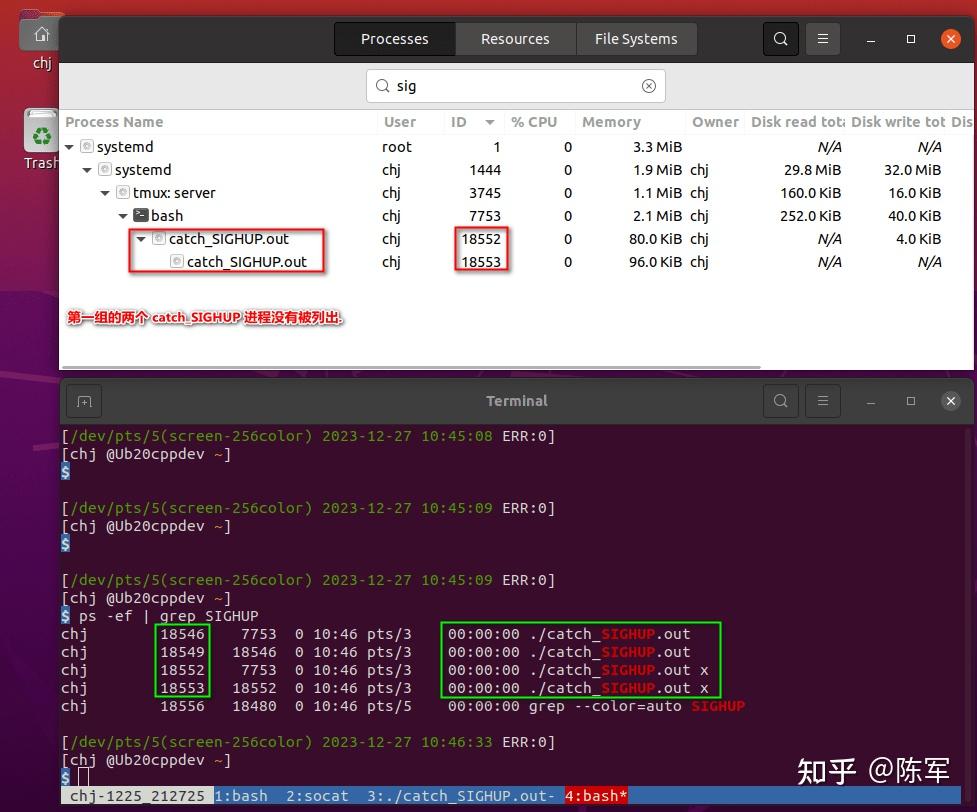Switch to the Resources tab

[x=515, y=38]
